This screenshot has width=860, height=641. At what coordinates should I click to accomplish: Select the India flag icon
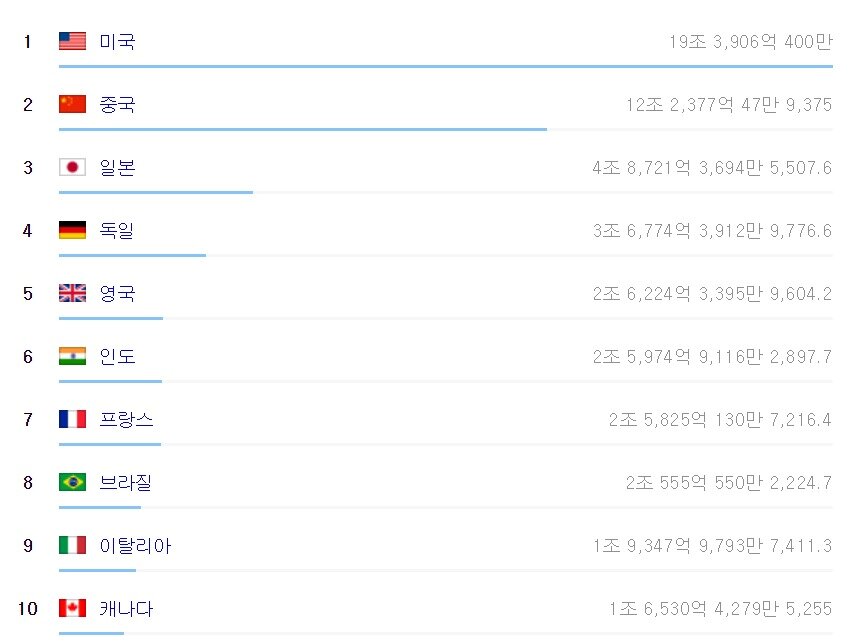(72, 356)
